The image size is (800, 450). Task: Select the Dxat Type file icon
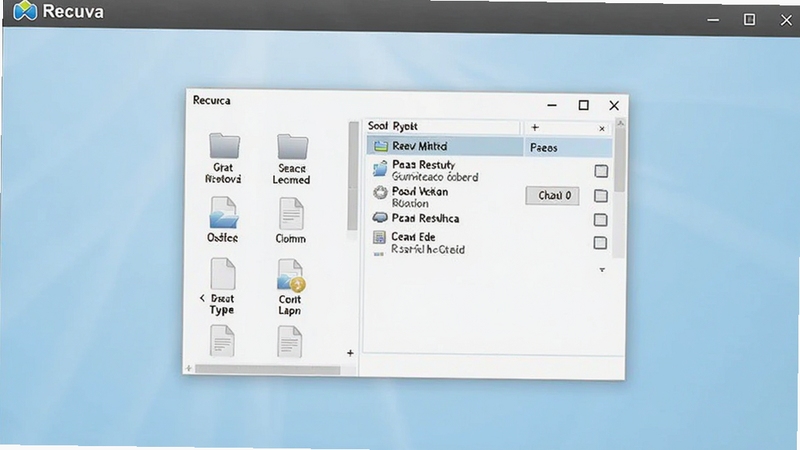click(223, 273)
